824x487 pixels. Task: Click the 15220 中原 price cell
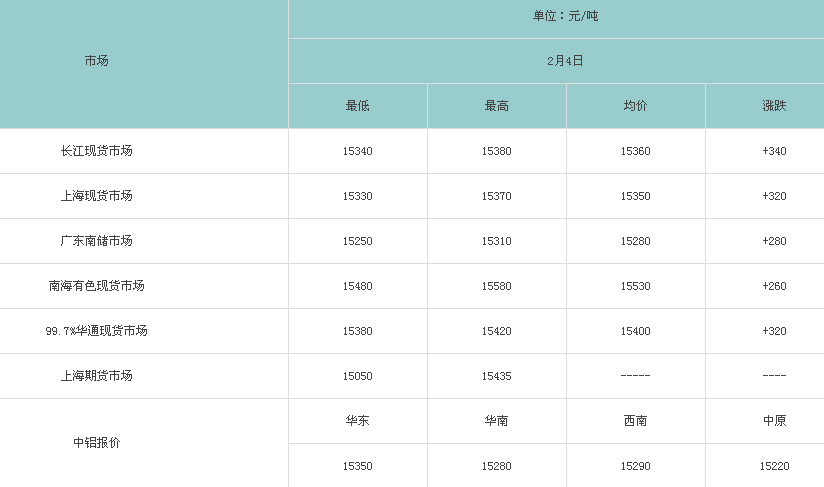774,466
